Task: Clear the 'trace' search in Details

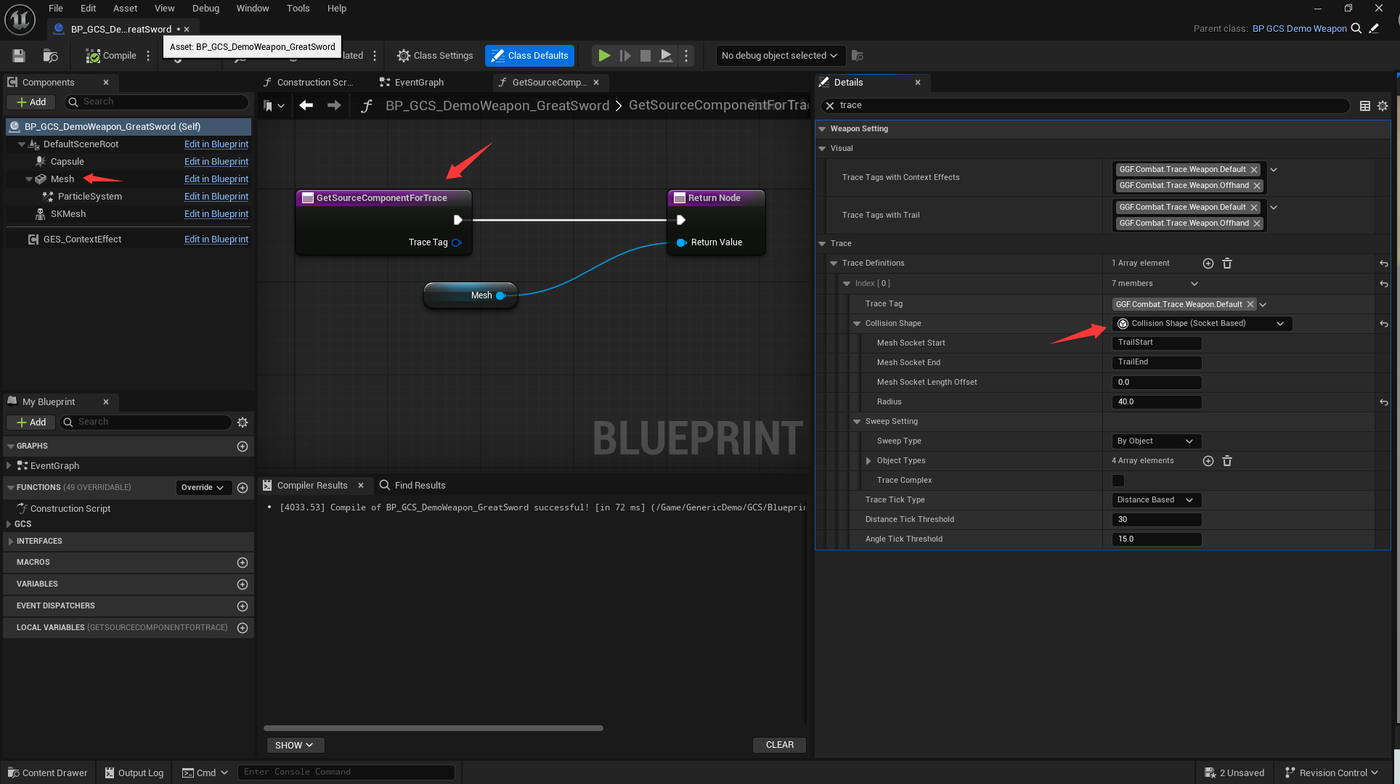Action: click(x=829, y=105)
